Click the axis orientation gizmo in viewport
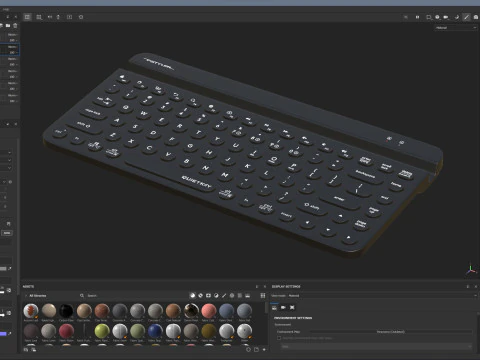The width and height of the screenshot is (480, 360). (471, 269)
